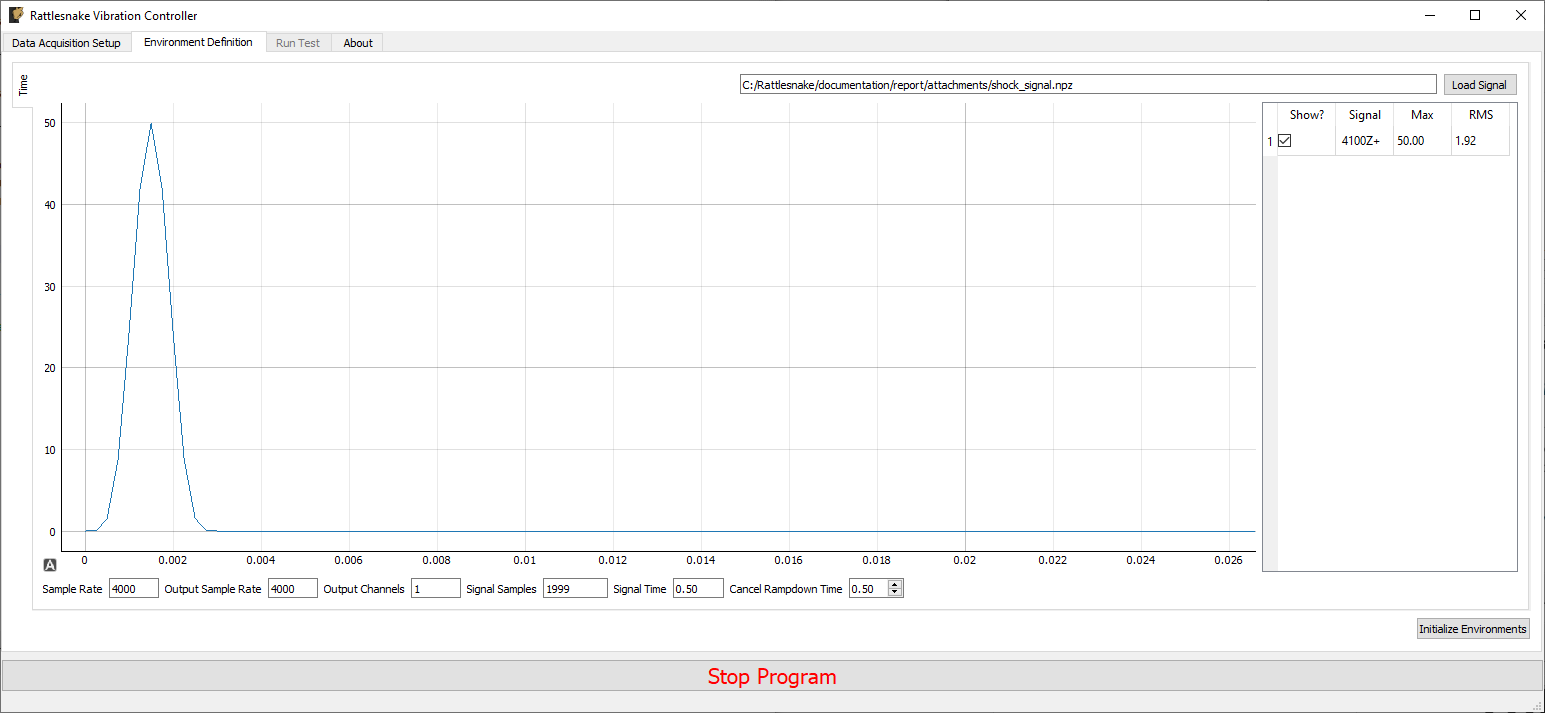This screenshot has width=1545, height=713.
Task: Click the RMS value 1.92 in the table
Action: pyautogui.click(x=1464, y=140)
